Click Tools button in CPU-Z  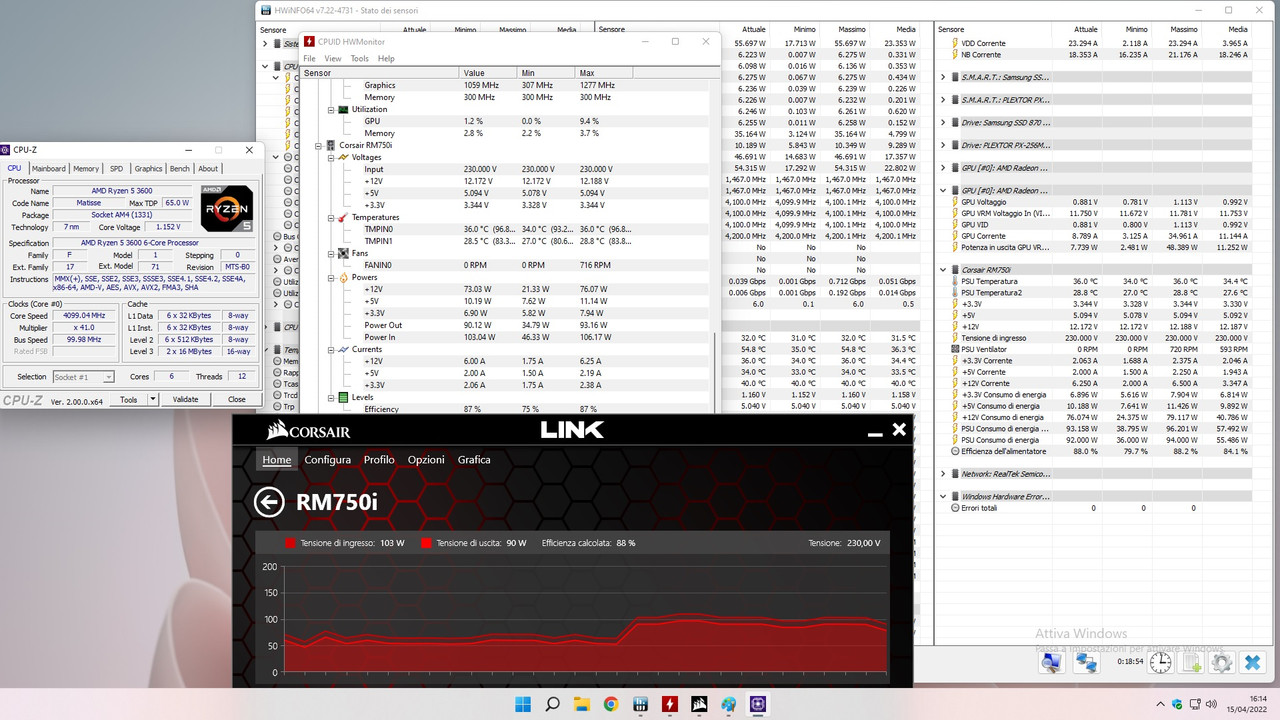[128, 399]
